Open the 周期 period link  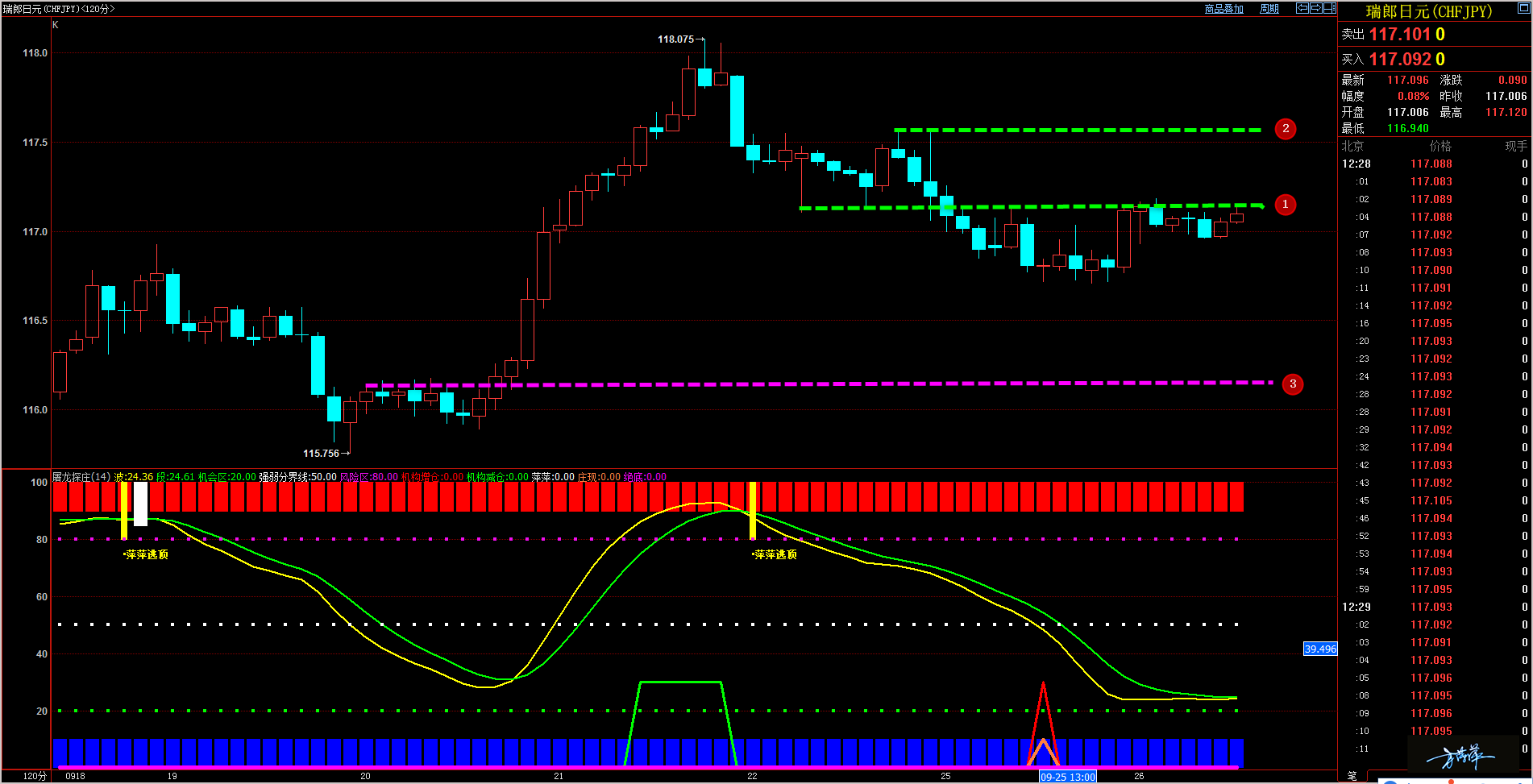(x=1269, y=9)
